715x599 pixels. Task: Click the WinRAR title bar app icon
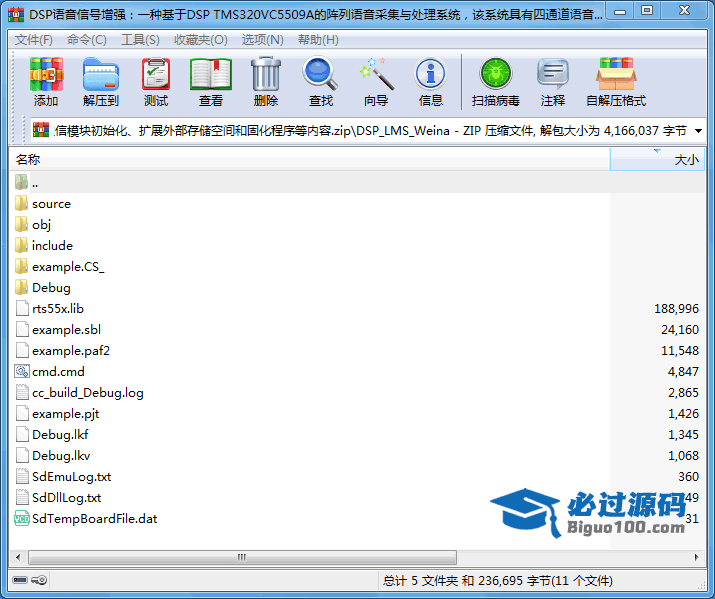(x=16, y=15)
